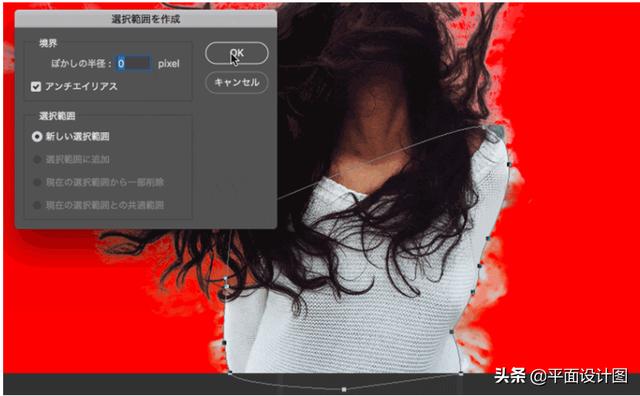Click the 選択範囲を作成 dialog title bar

pos(146,19)
